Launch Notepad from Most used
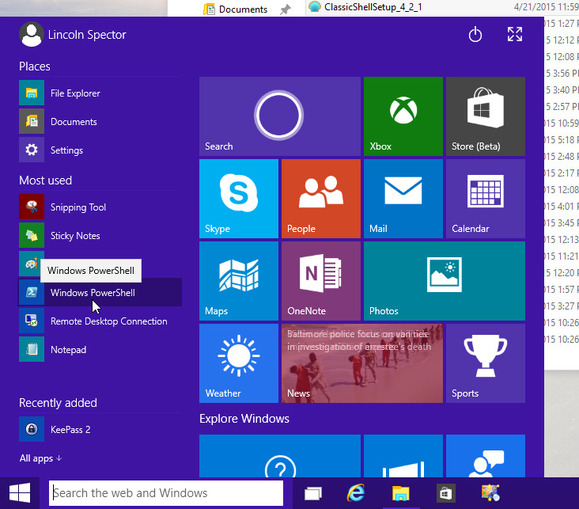Screen dimensions: 579x509 pos(100,349)
